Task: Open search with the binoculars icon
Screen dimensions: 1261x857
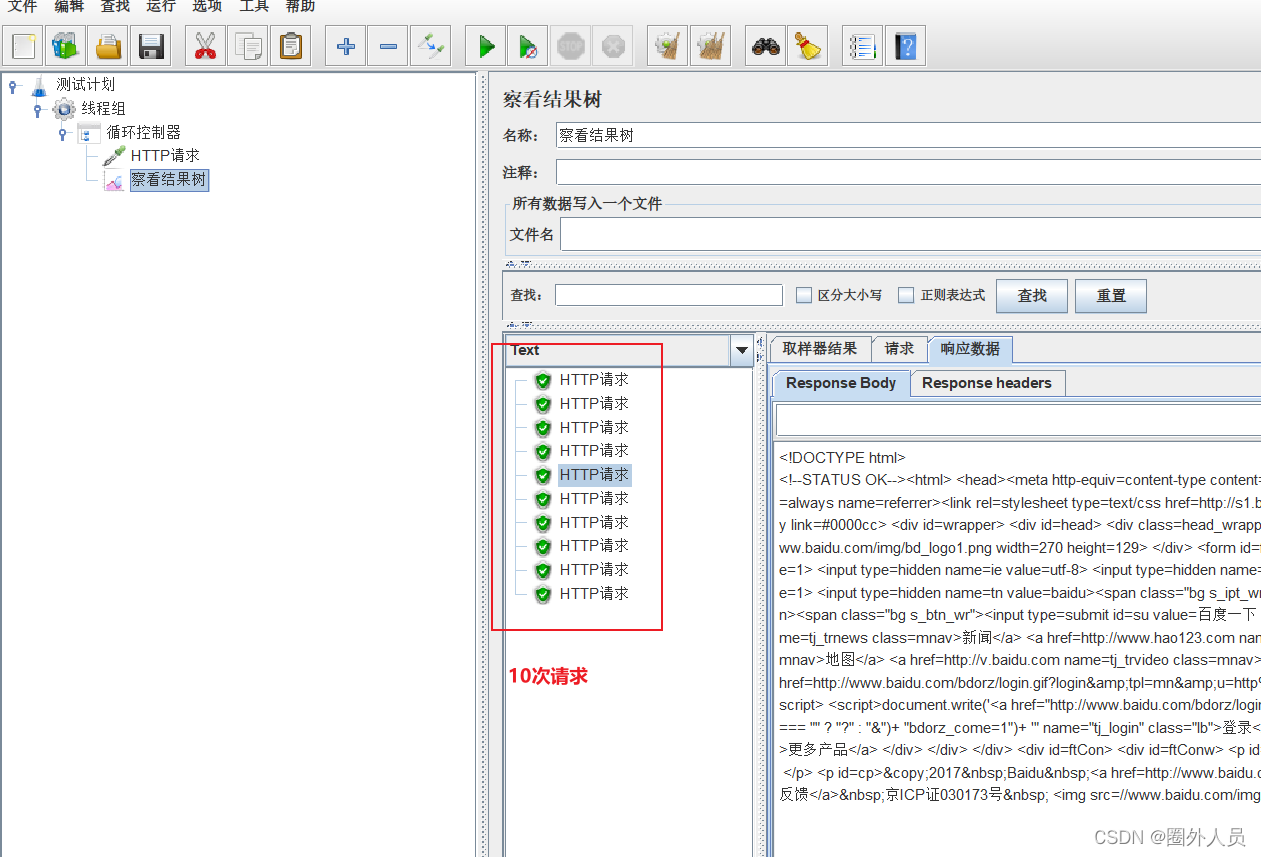Action: click(766, 46)
